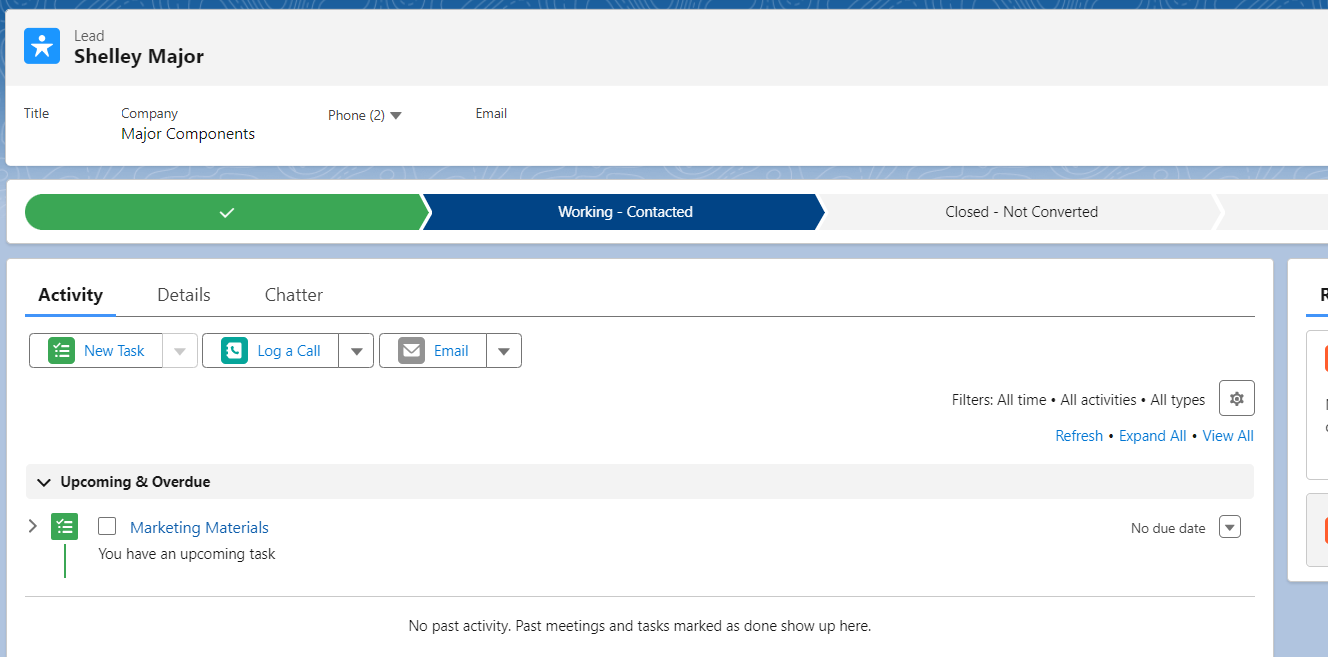Image resolution: width=1328 pixels, height=657 pixels.
Task: Expand the Marketing Materials task details
Action: (x=33, y=526)
